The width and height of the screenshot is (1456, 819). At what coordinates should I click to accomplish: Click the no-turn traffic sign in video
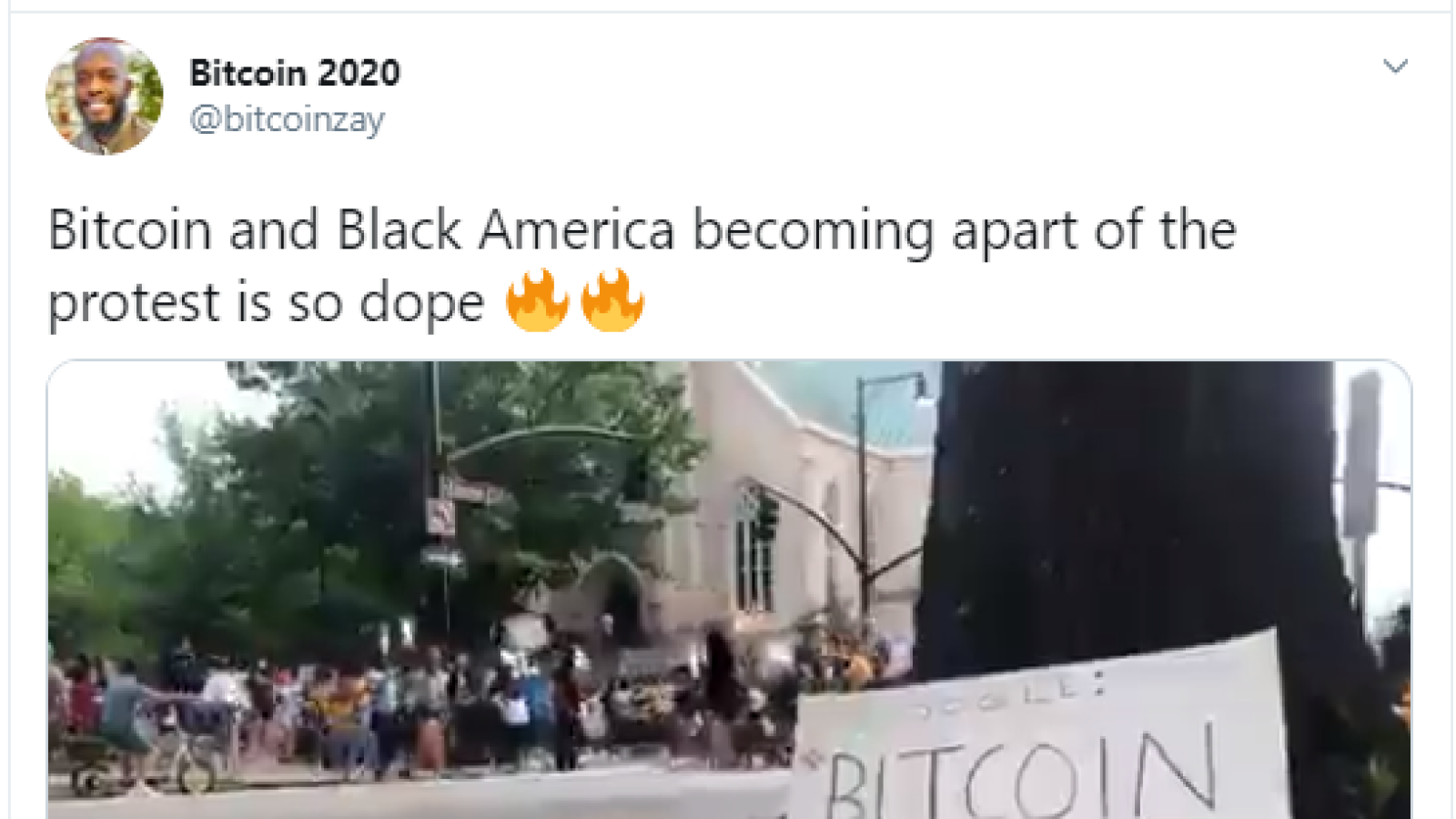[440, 518]
